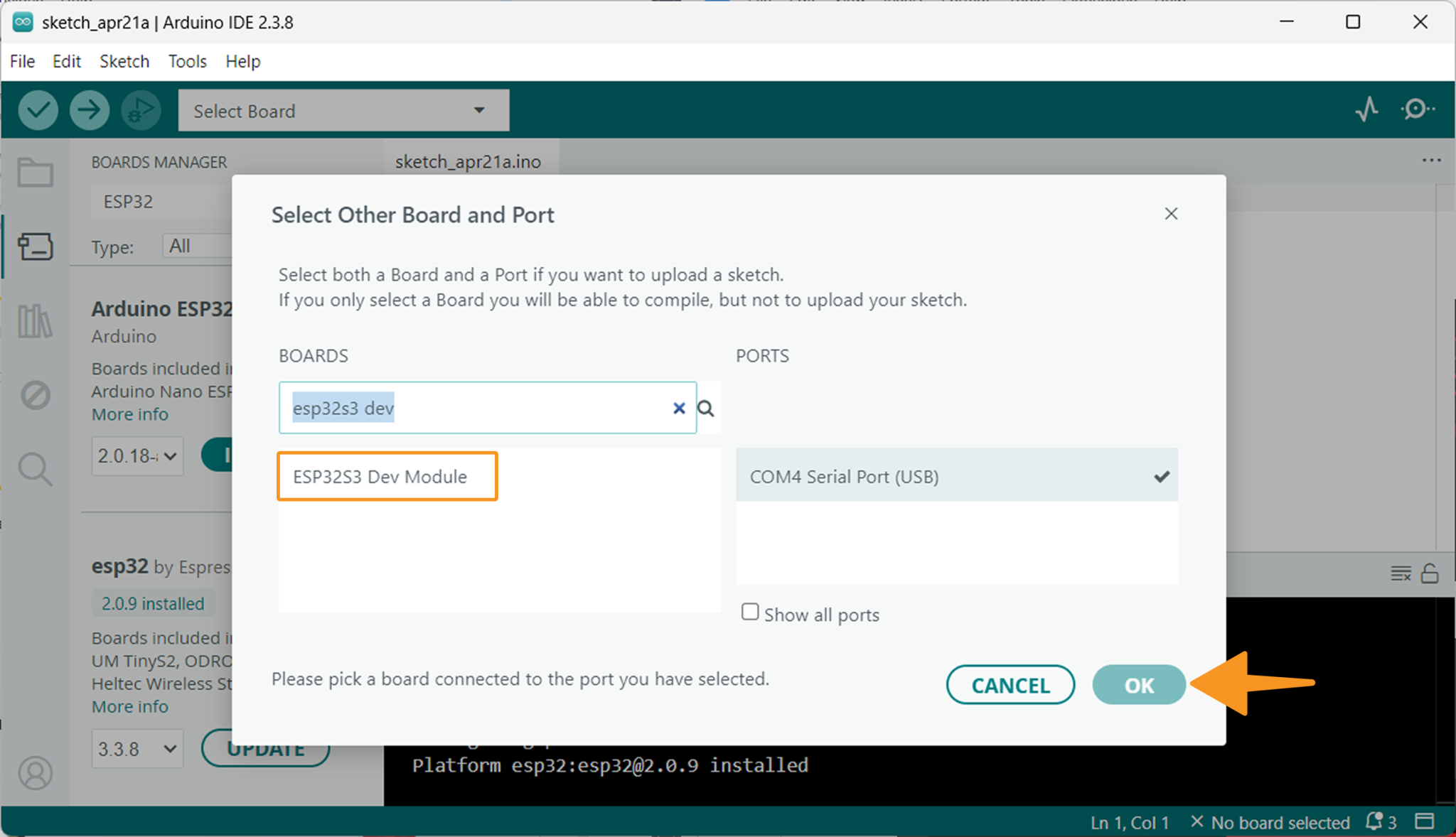Open the Sketchbook folder sidebar icon

point(35,173)
